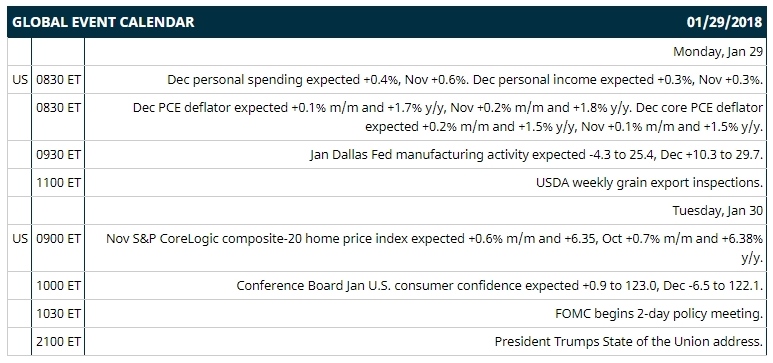Screen dimensions: 773x363
Task: Click the S&P CoreLogic home price index entry
Action: click(434, 249)
